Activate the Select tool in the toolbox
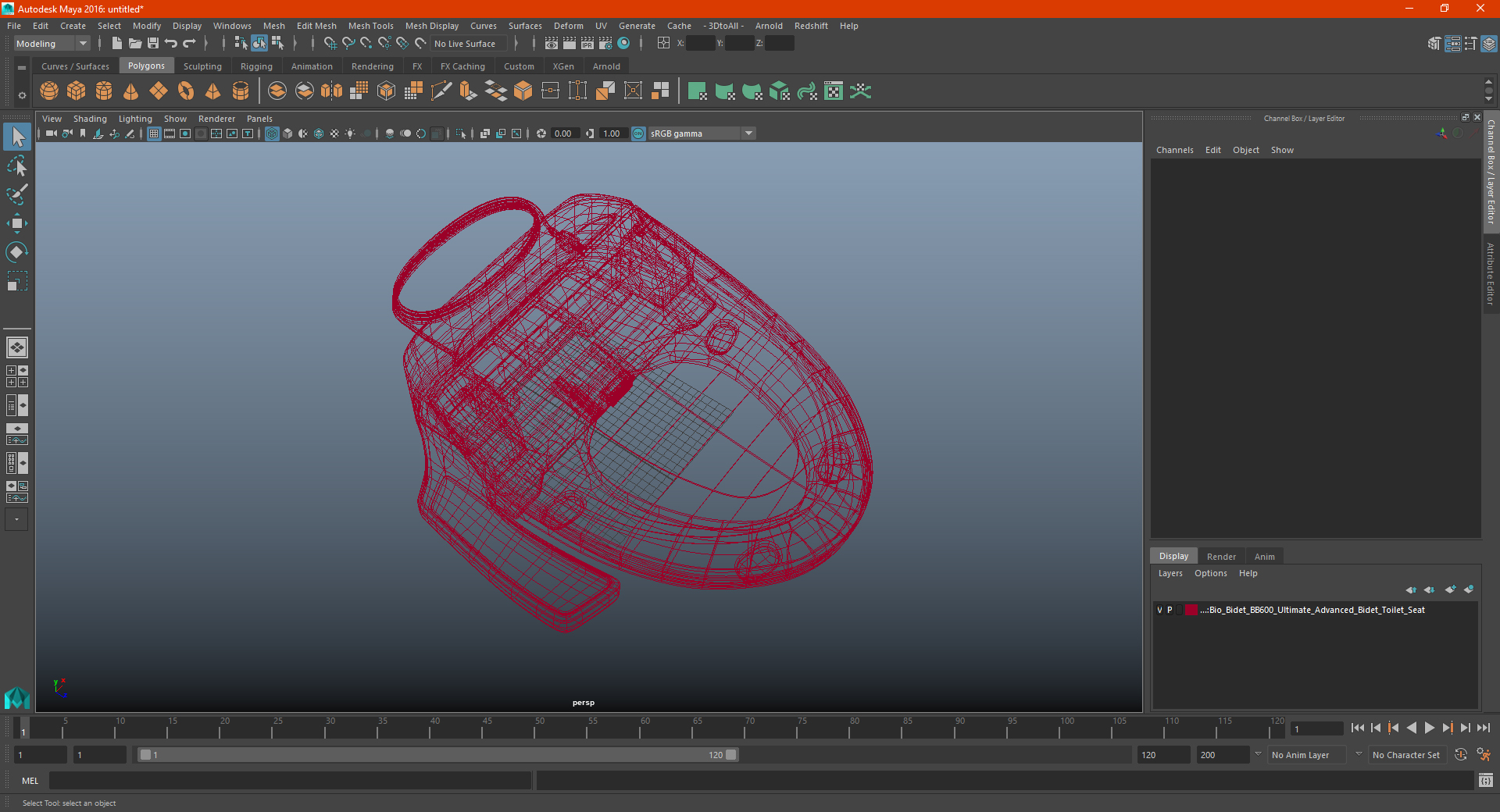 [17, 137]
